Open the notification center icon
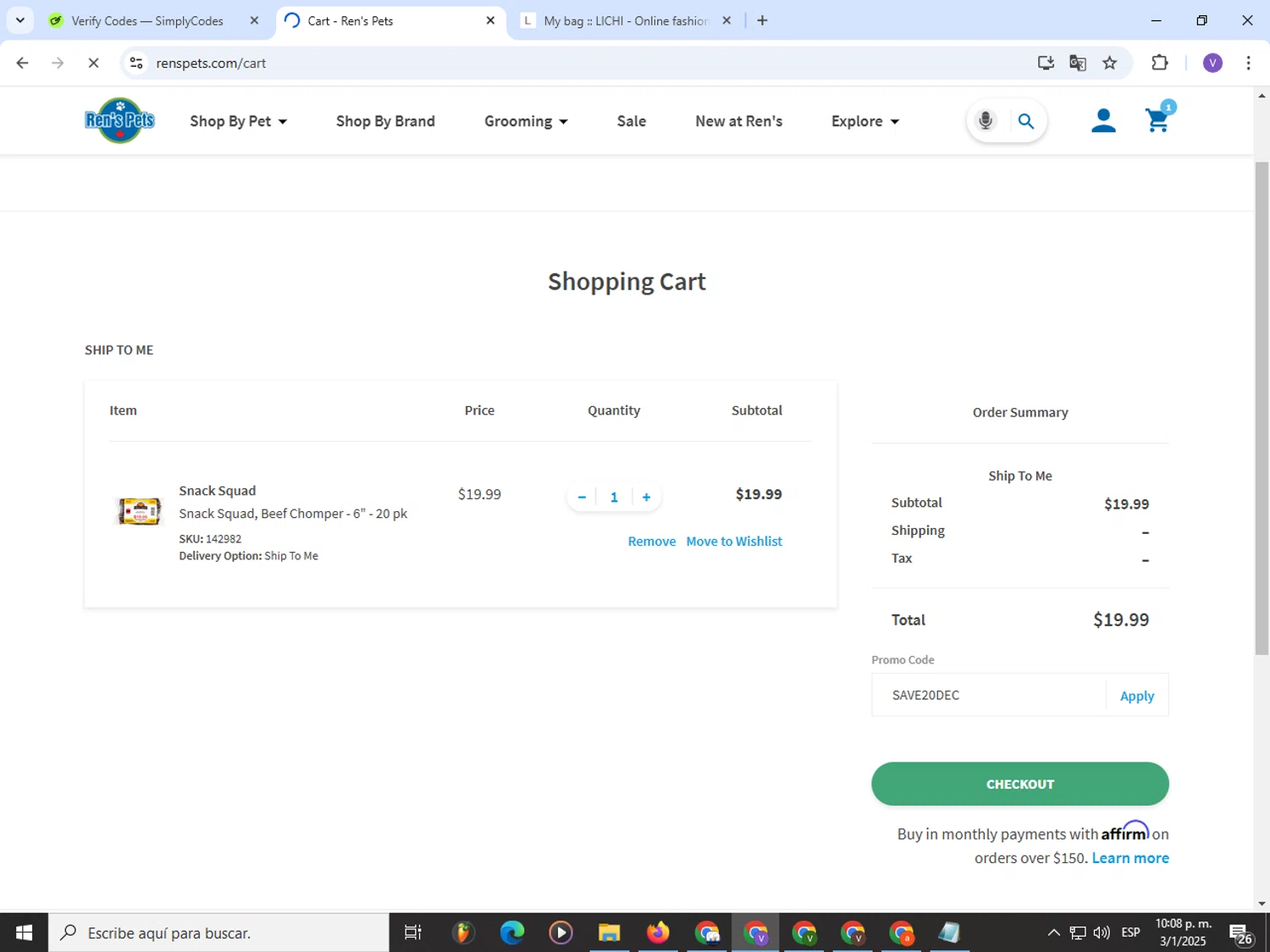 coord(1241,933)
